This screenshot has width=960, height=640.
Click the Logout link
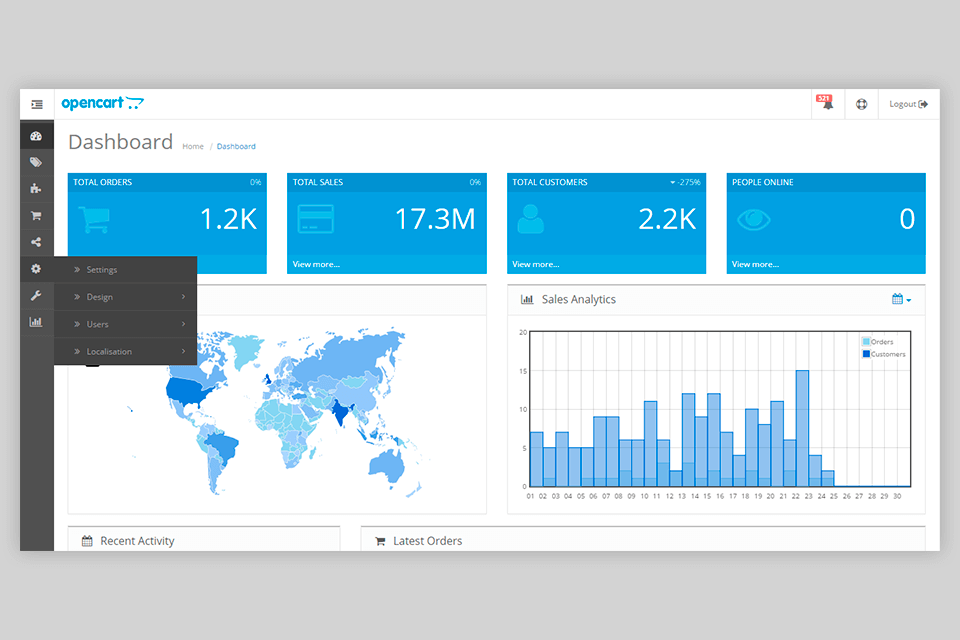click(x=908, y=104)
